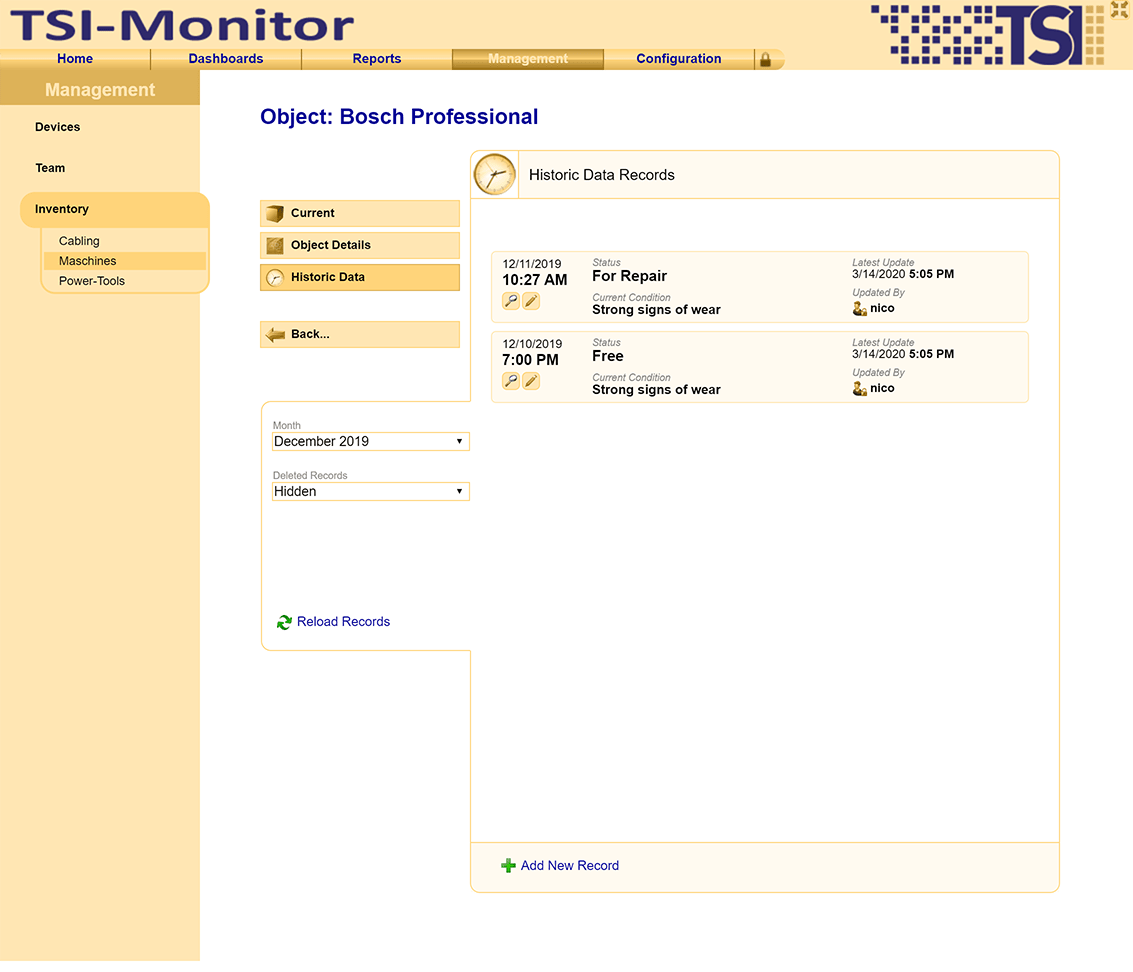Open the Reports tab
Screen dimensions: 1133x972
coord(376,59)
